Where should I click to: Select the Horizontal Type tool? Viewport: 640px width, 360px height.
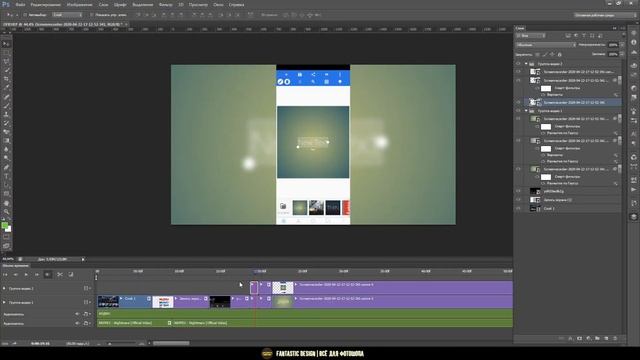(x=6, y=176)
